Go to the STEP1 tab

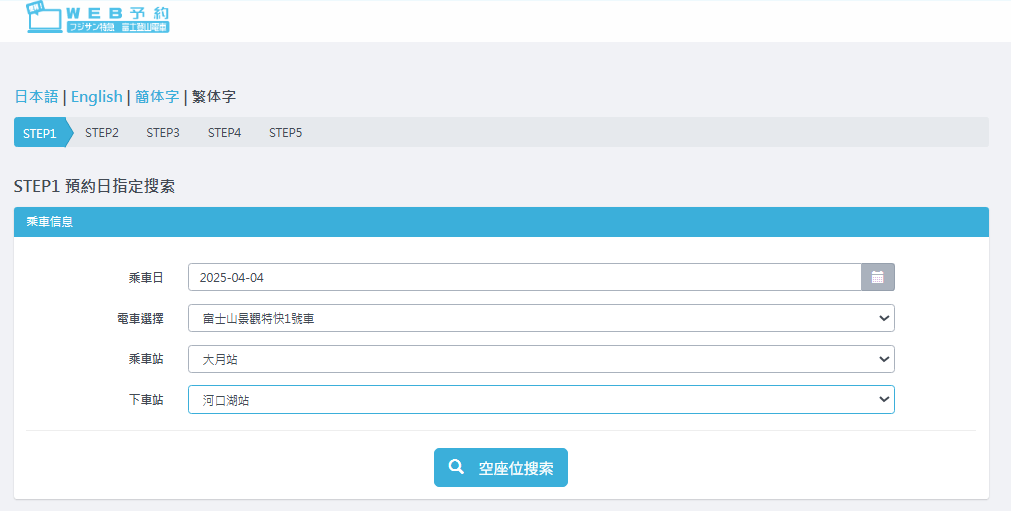point(40,133)
